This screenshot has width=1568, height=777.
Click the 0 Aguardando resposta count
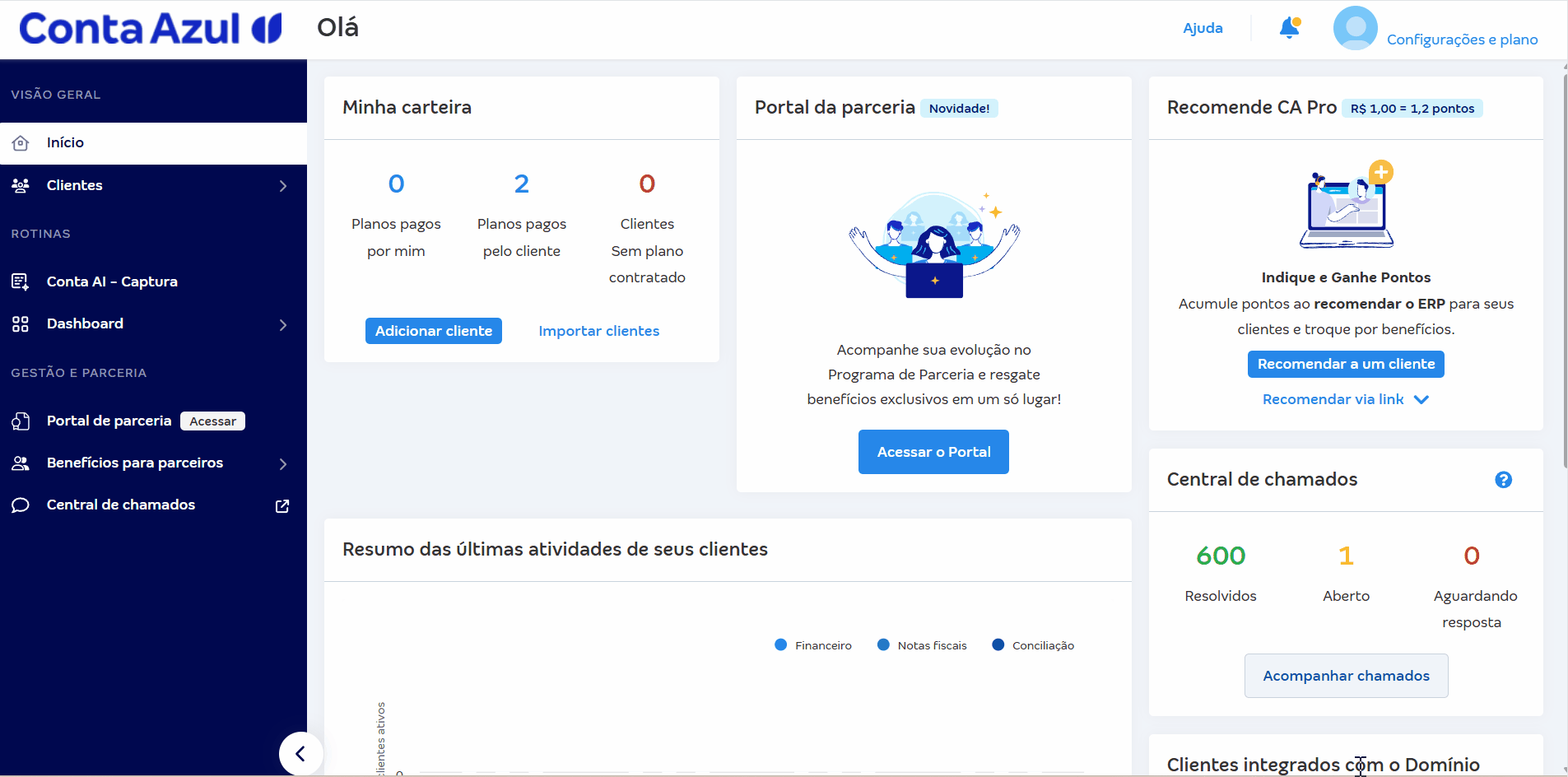1472,556
